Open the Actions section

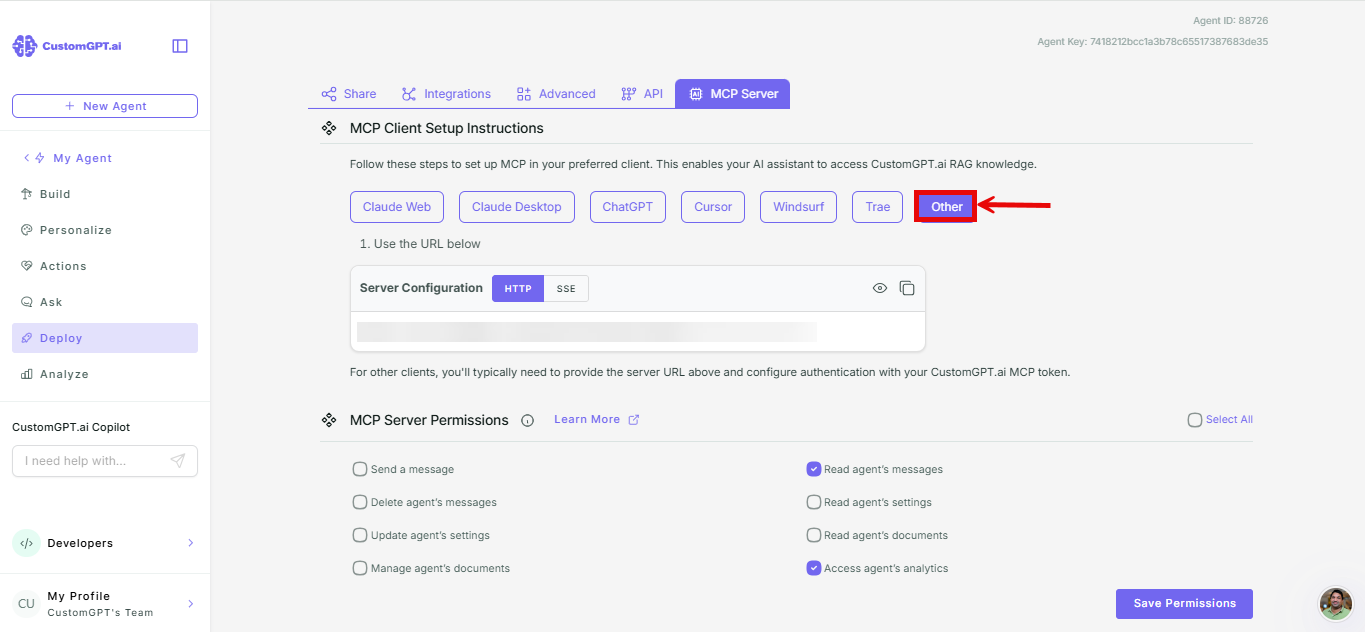pyautogui.click(x=105, y=266)
